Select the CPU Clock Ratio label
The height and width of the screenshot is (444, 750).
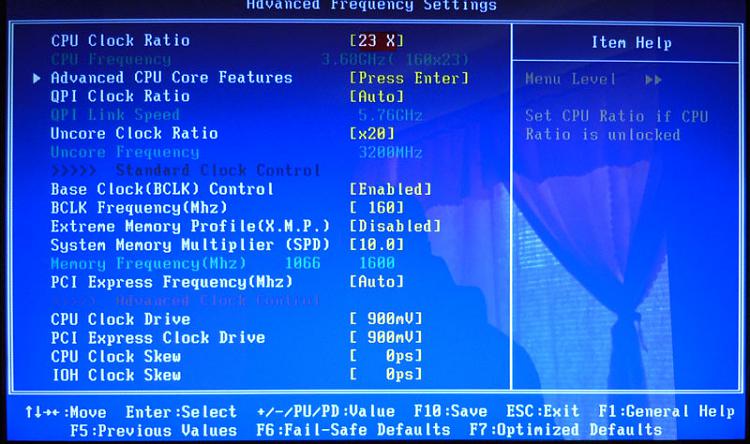point(120,40)
